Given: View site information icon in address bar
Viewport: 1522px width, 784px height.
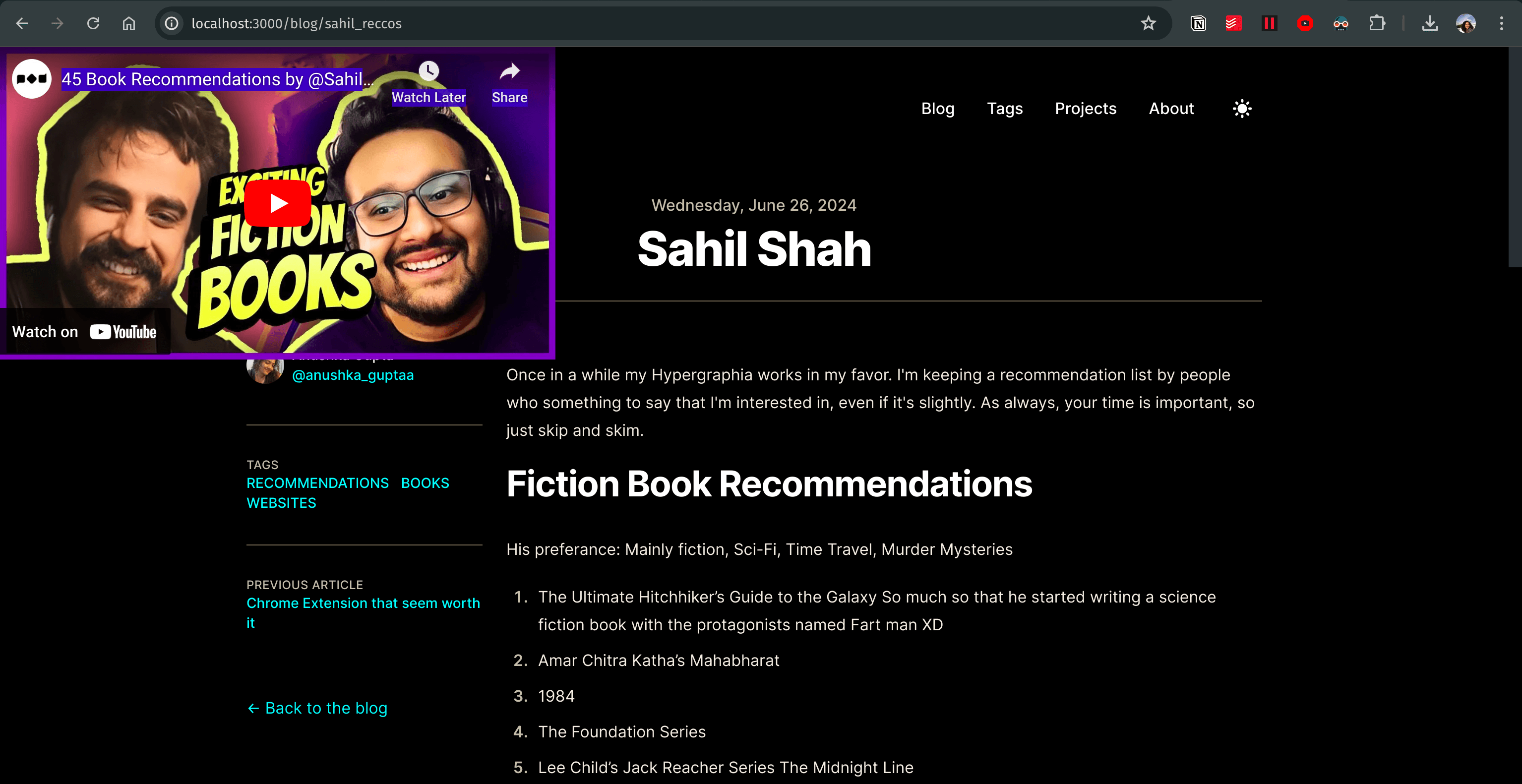Looking at the screenshot, I should (x=172, y=24).
